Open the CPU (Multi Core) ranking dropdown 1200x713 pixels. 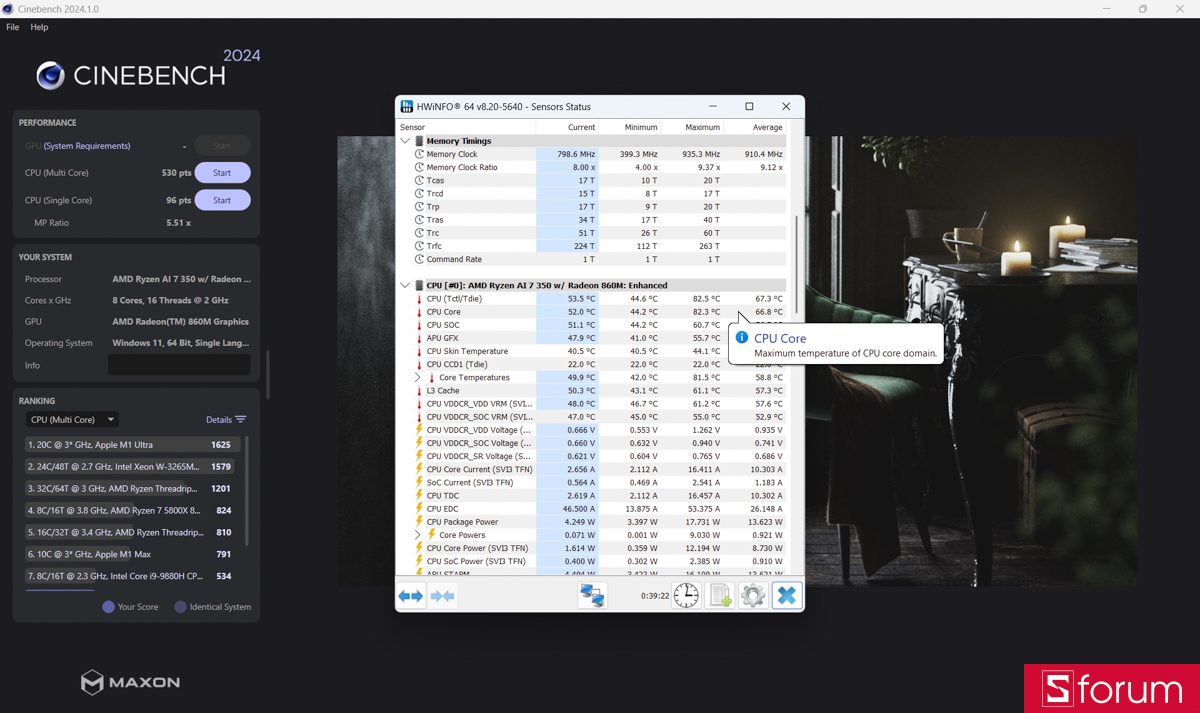click(x=72, y=420)
